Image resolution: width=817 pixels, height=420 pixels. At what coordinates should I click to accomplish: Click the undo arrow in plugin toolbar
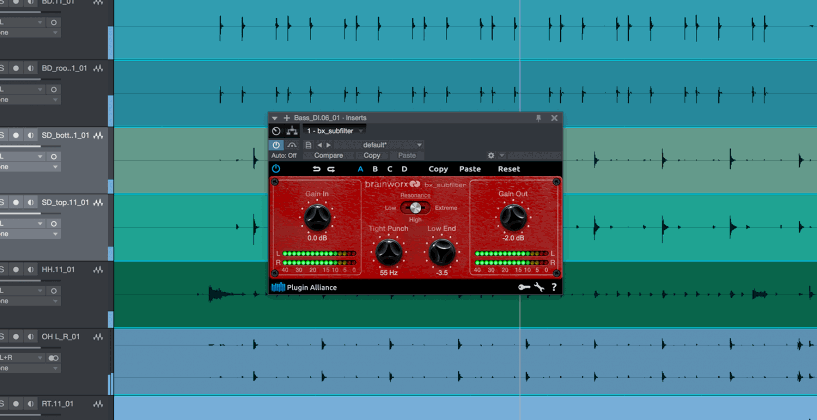tap(316, 169)
